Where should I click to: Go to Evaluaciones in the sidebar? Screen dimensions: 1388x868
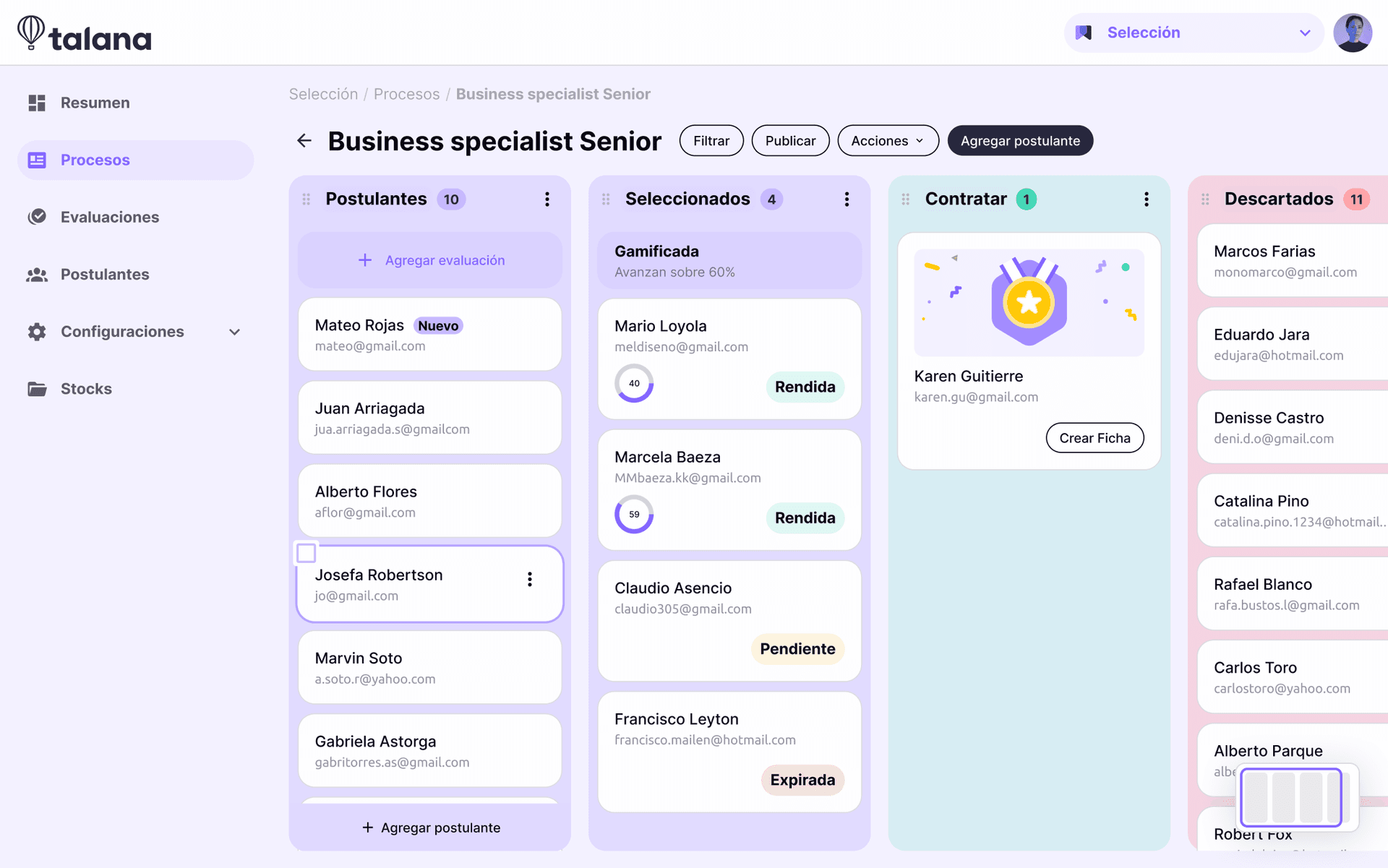point(109,218)
